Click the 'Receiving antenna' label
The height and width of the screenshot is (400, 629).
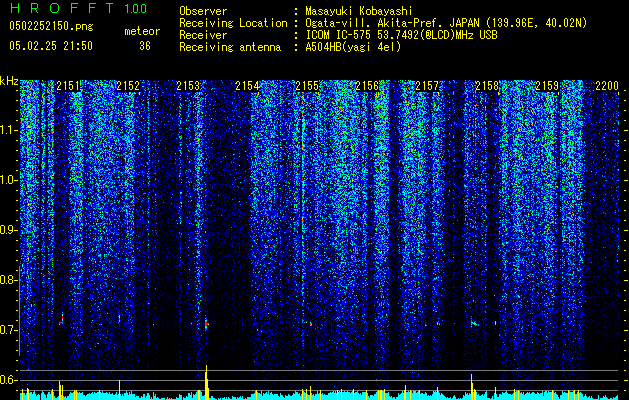(230, 47)
